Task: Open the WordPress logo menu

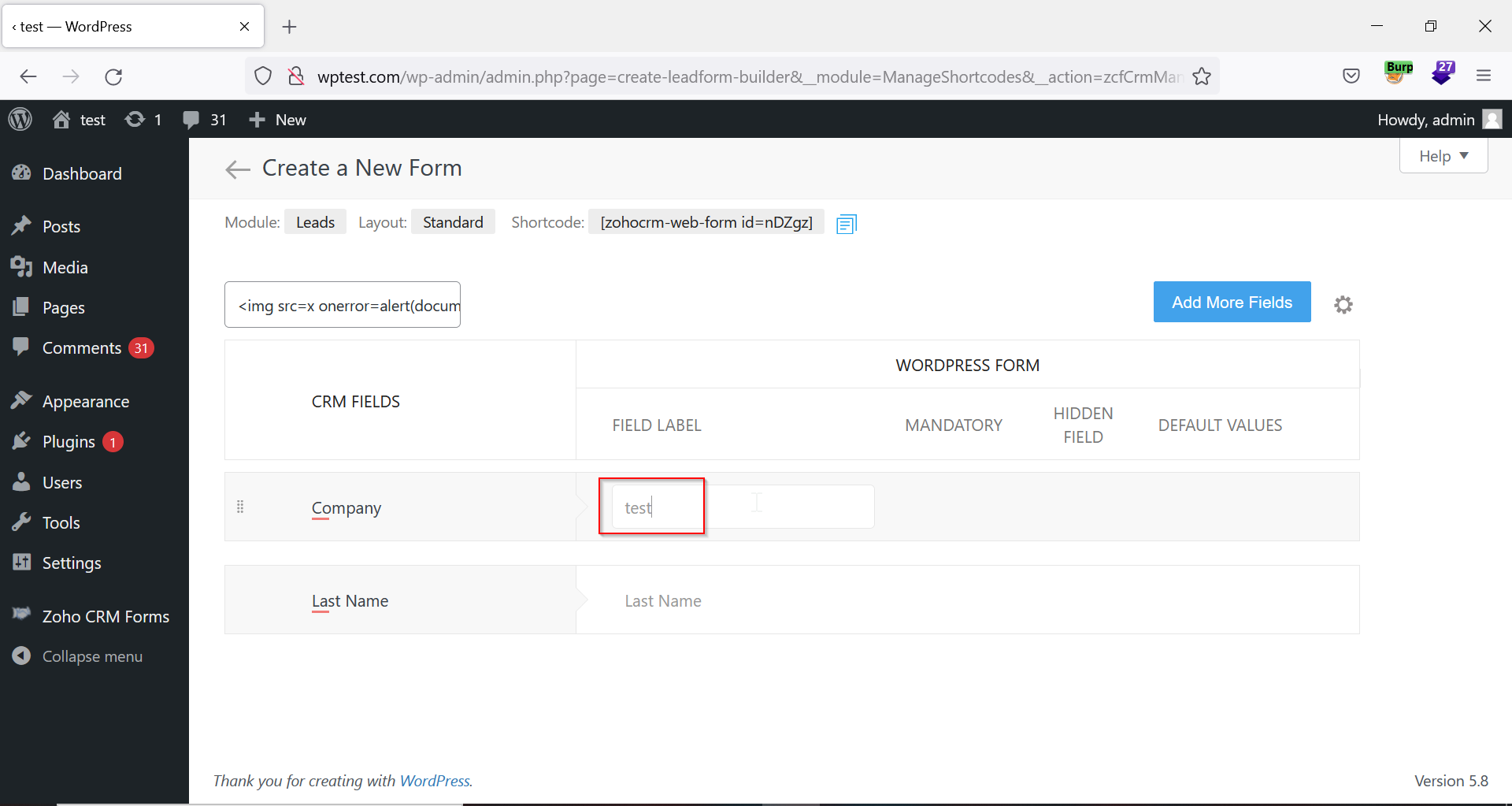Action: click(20, 120)
